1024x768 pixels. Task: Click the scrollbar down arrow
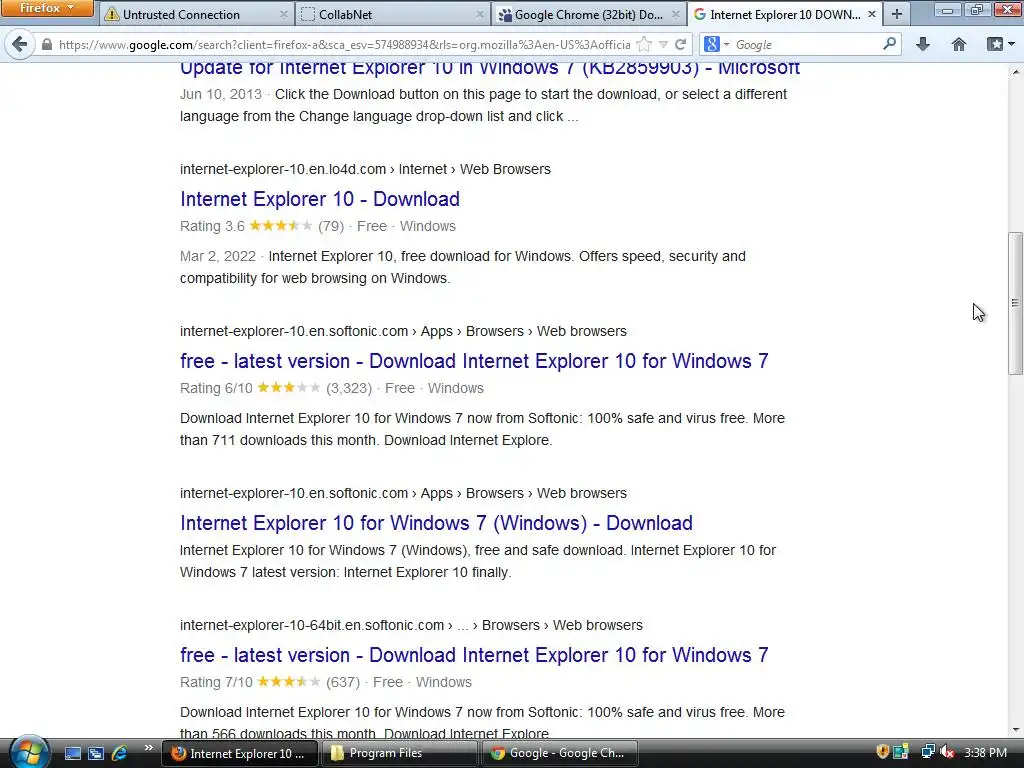1016,730
